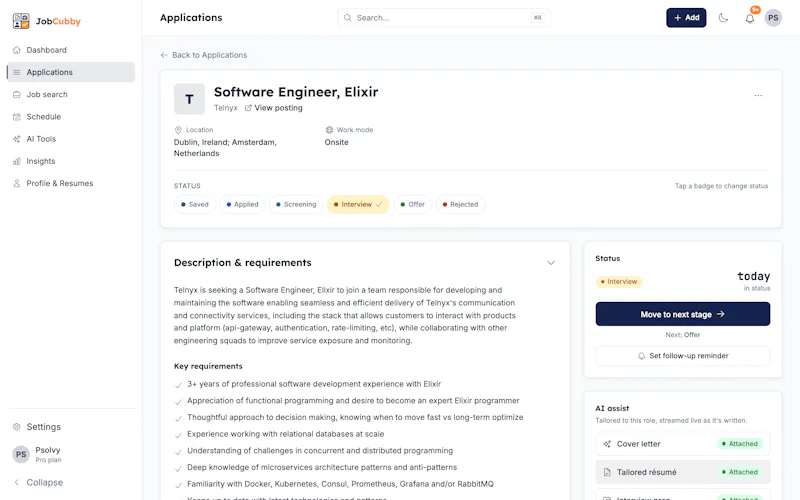Go to Job search page
This screenshot has width=800, height=500.
71,94
